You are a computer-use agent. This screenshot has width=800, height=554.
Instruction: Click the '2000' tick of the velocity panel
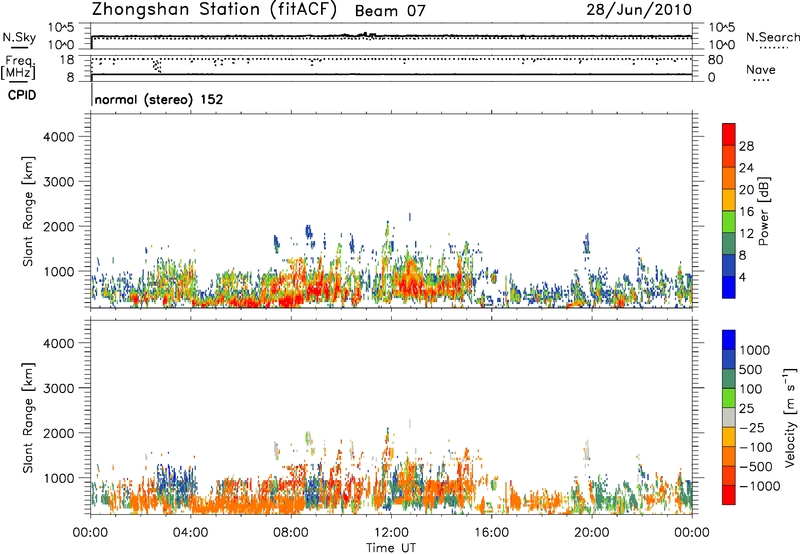click(x=58, y=433)
